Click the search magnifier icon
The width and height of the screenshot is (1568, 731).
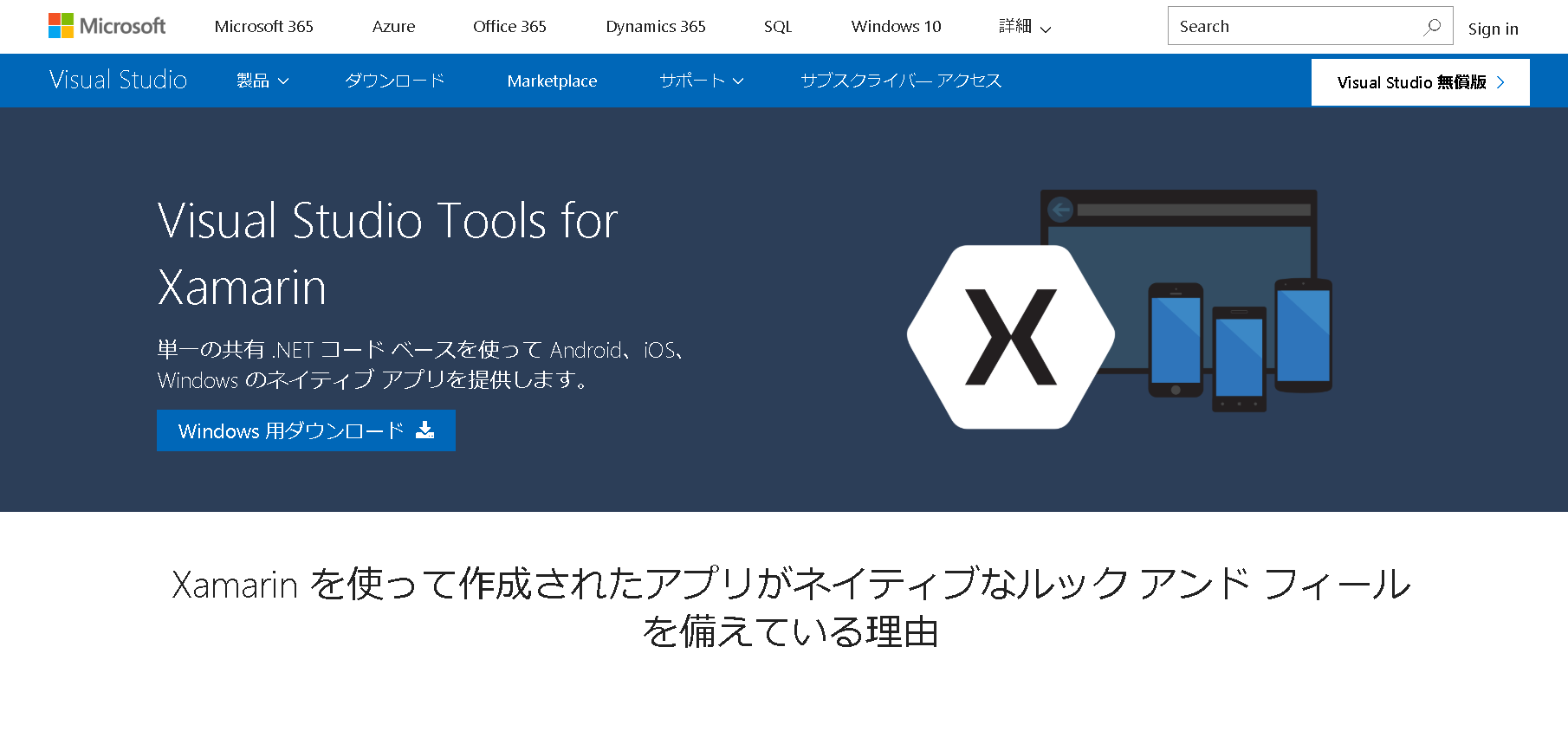point(1433,26)
